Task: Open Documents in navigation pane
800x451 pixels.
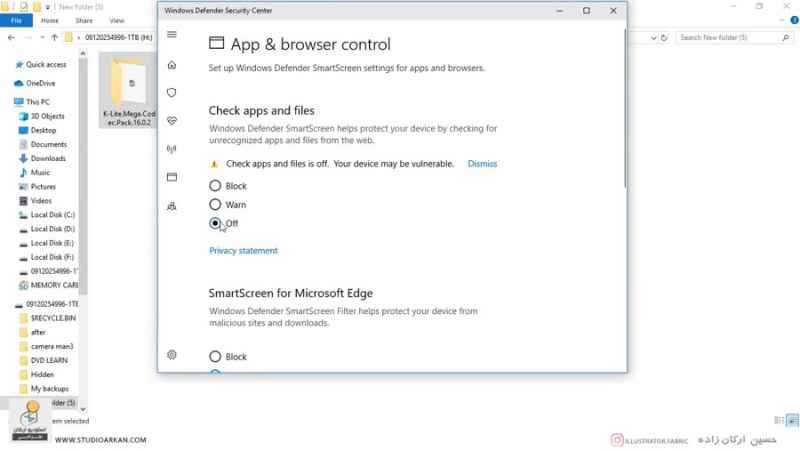Action: click(x=43, y=144)
